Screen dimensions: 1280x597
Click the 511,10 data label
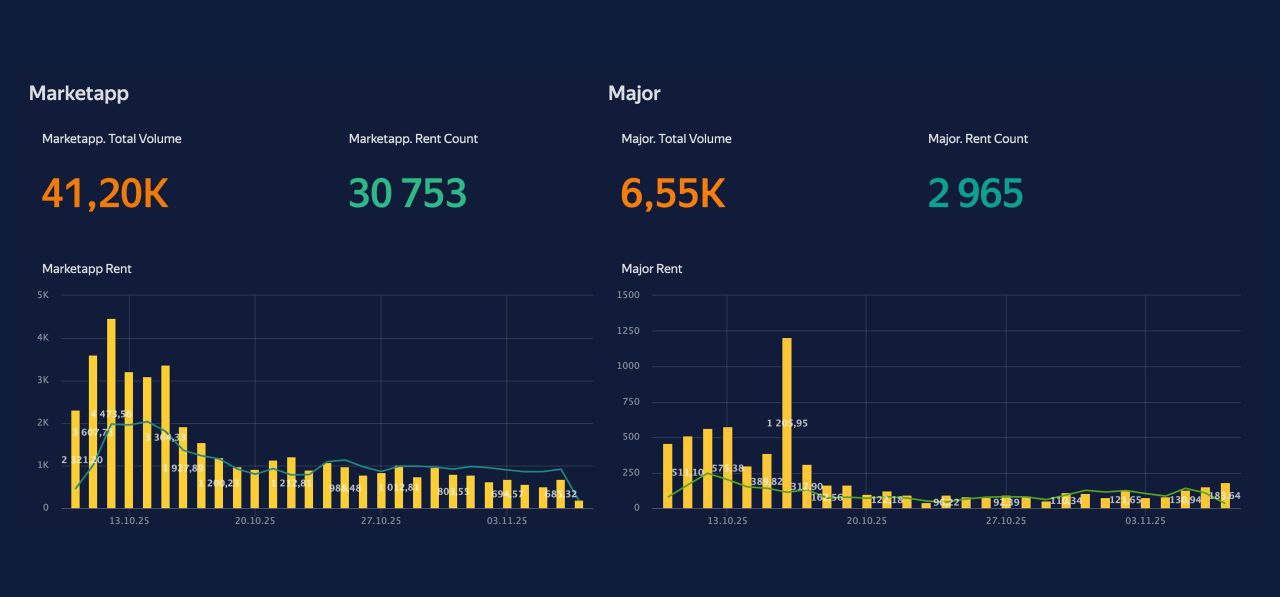pos(688,472)
